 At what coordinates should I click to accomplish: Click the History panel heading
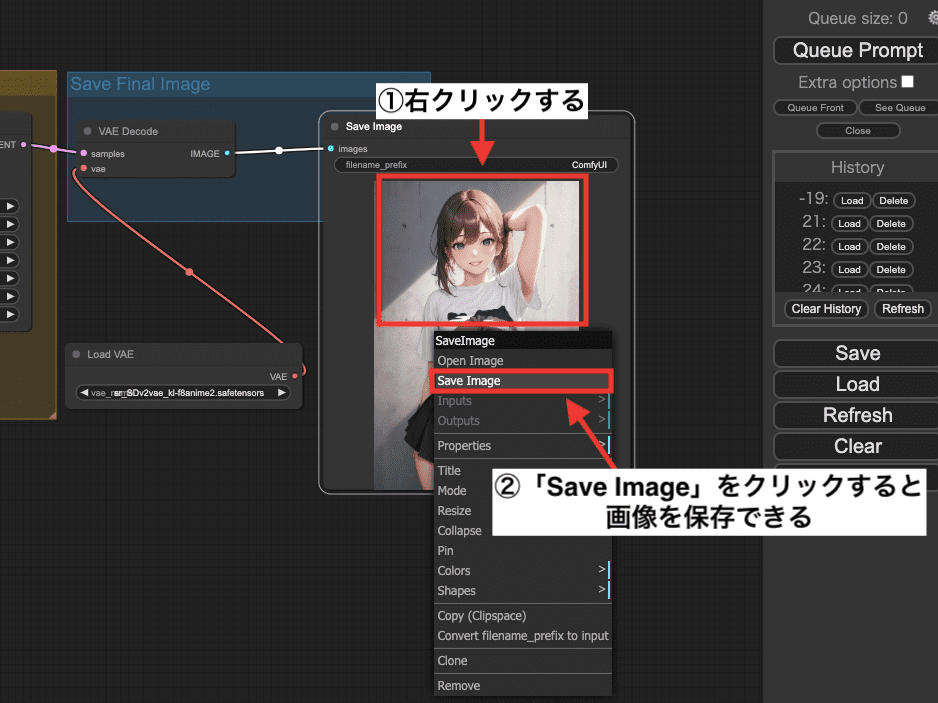(x=857, y=168)
